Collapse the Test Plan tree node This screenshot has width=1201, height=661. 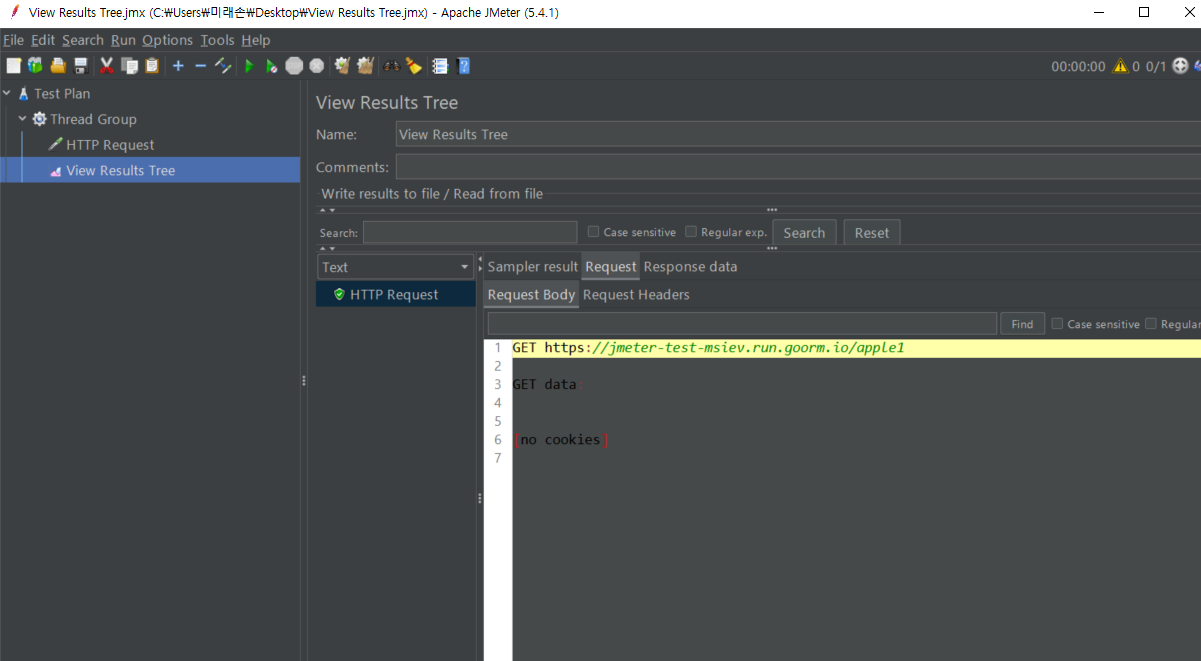pyautogui.click(x=7, y=93)
